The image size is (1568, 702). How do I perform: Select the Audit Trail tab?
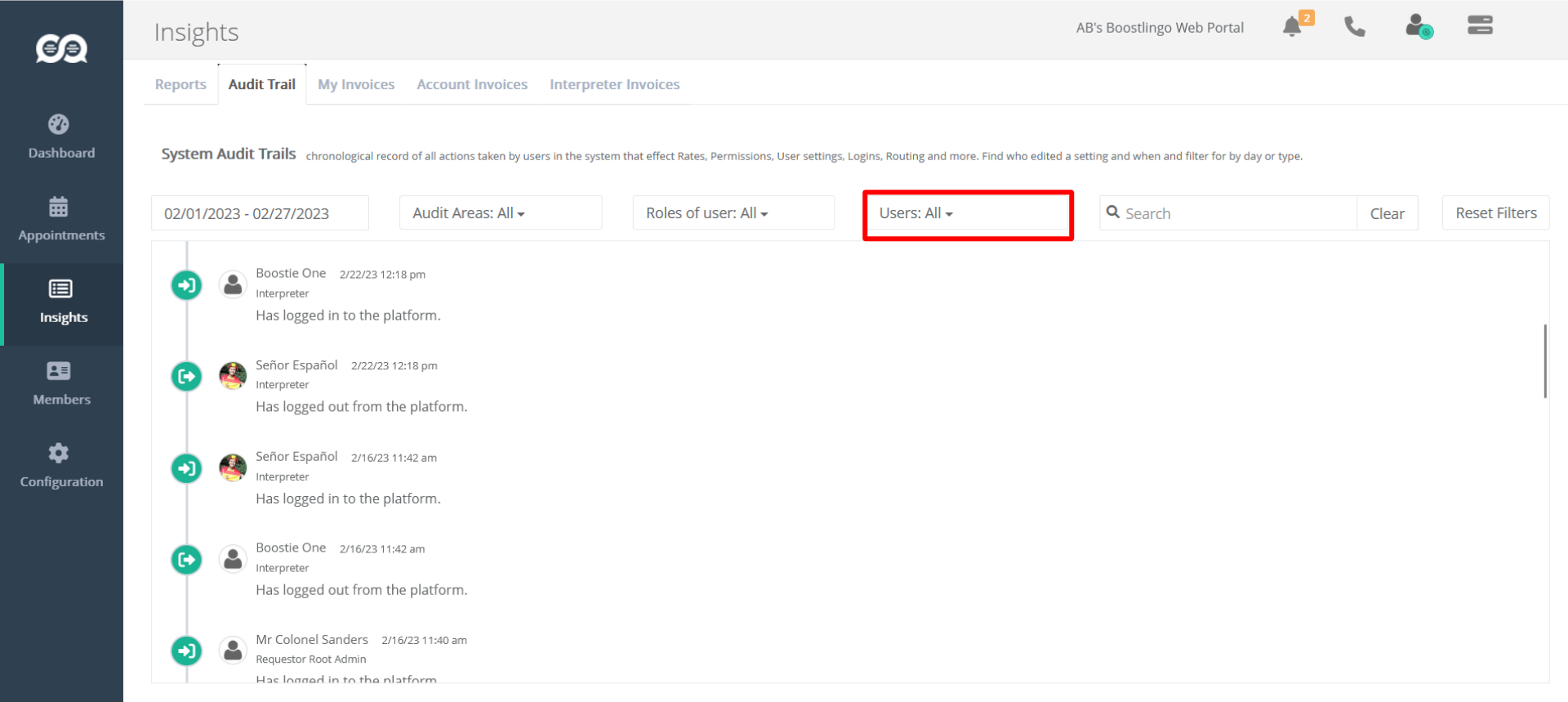pyautogui.click(x=262, y=84)
